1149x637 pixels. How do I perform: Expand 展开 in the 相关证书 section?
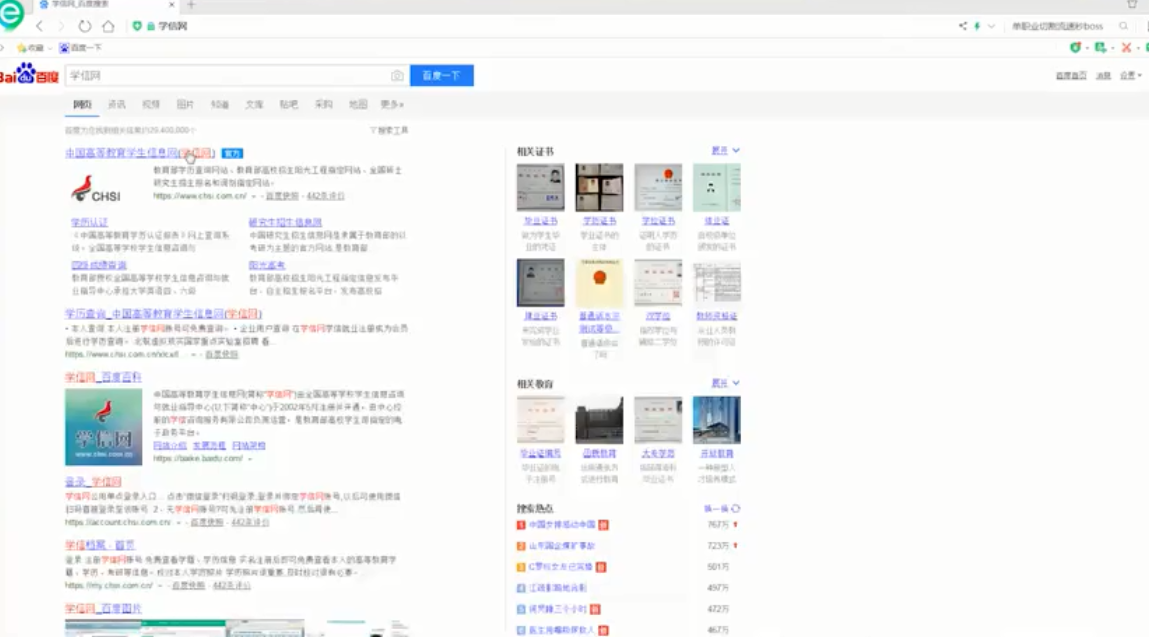[725, 150]
